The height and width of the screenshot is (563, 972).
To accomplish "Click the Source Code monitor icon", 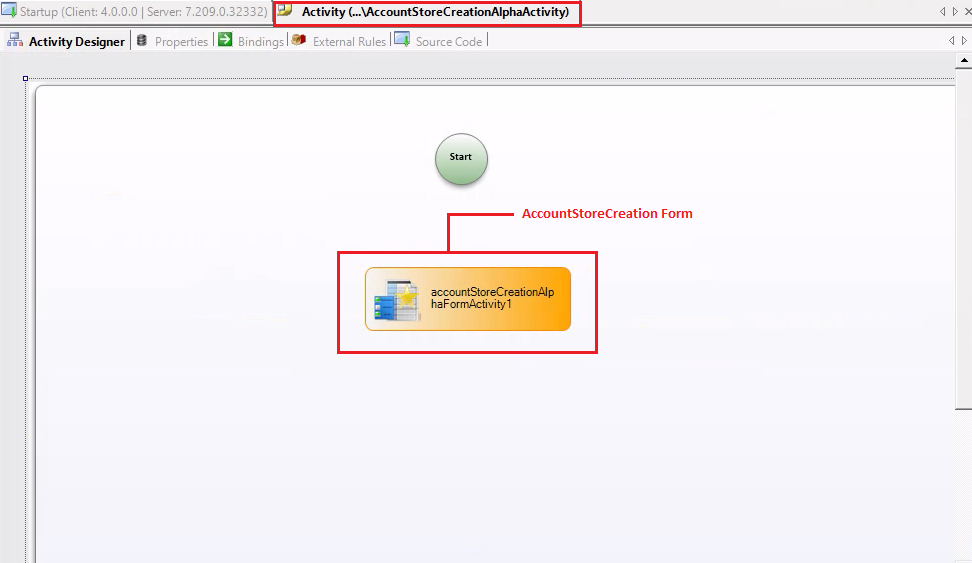I will (402, 40).
